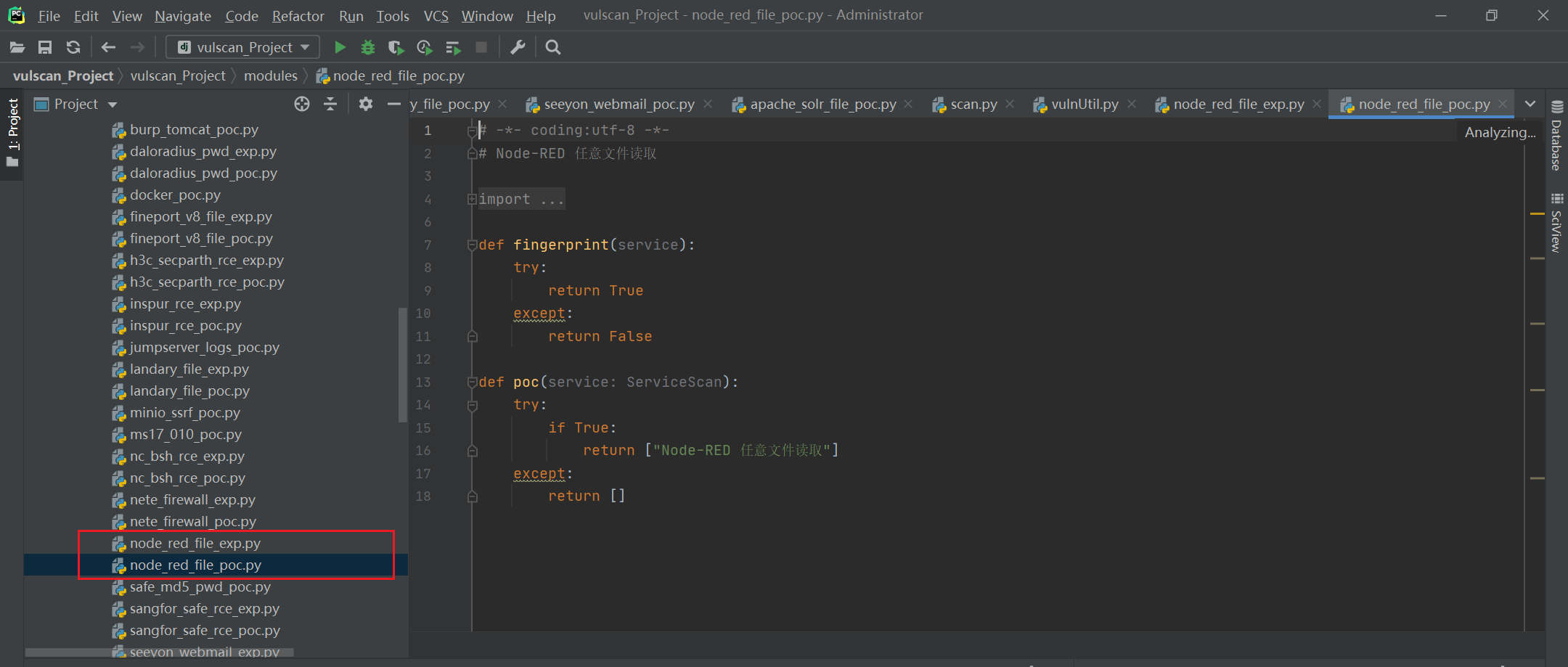The width and height of the screenshot is (1568, 667).
Task: Click the Save All toolbar icon
Action: 45,48
